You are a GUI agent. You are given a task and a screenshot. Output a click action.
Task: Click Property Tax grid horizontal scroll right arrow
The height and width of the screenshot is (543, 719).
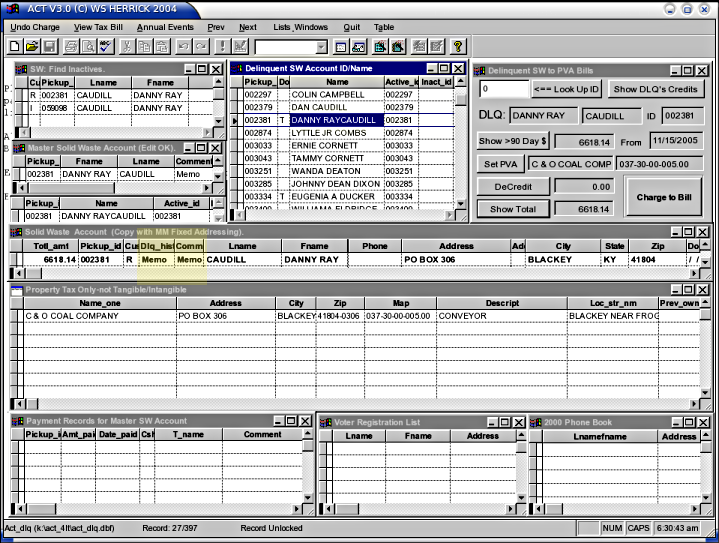[695, 404]
